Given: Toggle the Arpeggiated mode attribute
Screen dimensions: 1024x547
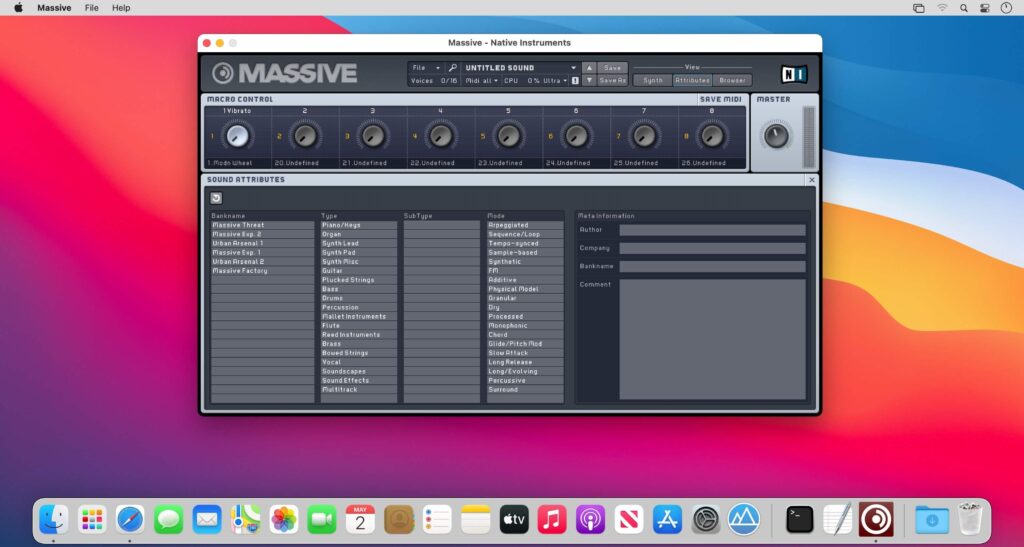Looking at the screenshot, I should click(x=524, y=225).
